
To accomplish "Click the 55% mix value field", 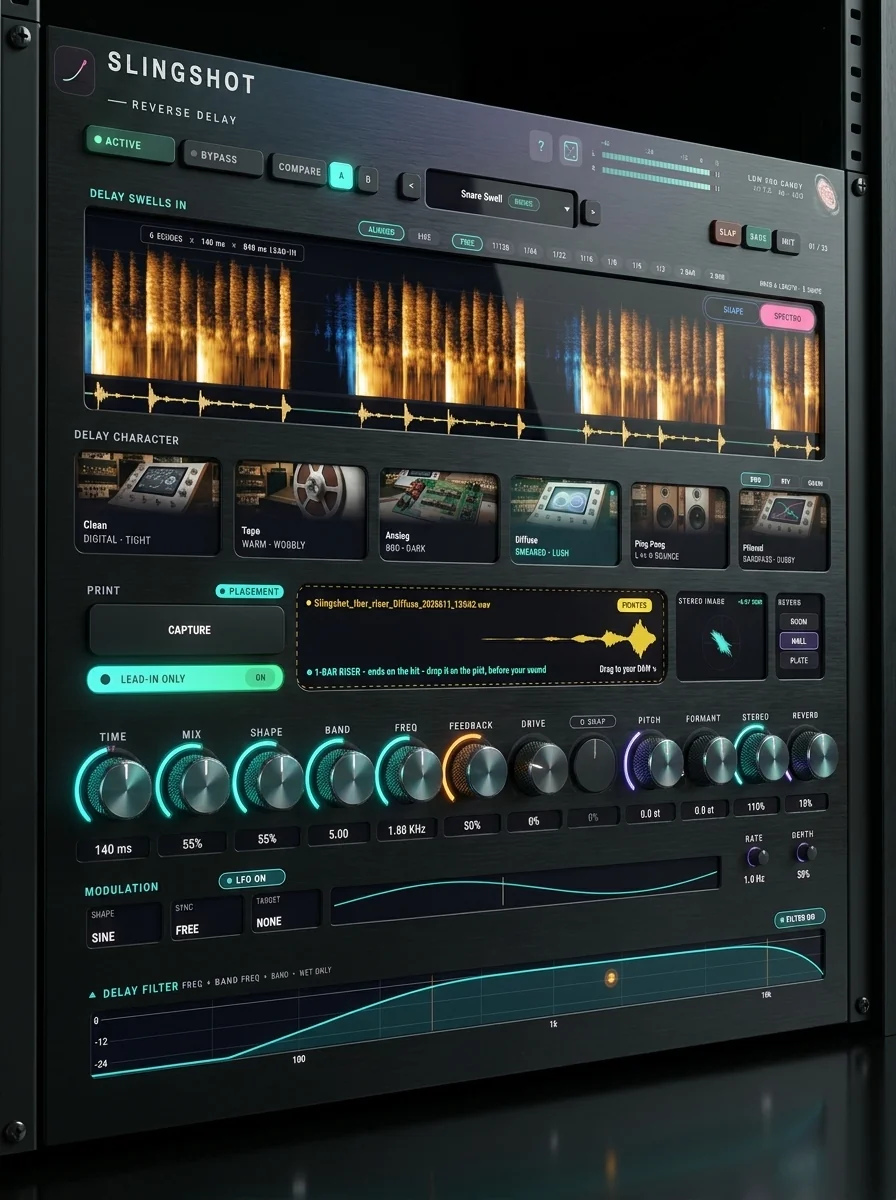I will 192,843.
